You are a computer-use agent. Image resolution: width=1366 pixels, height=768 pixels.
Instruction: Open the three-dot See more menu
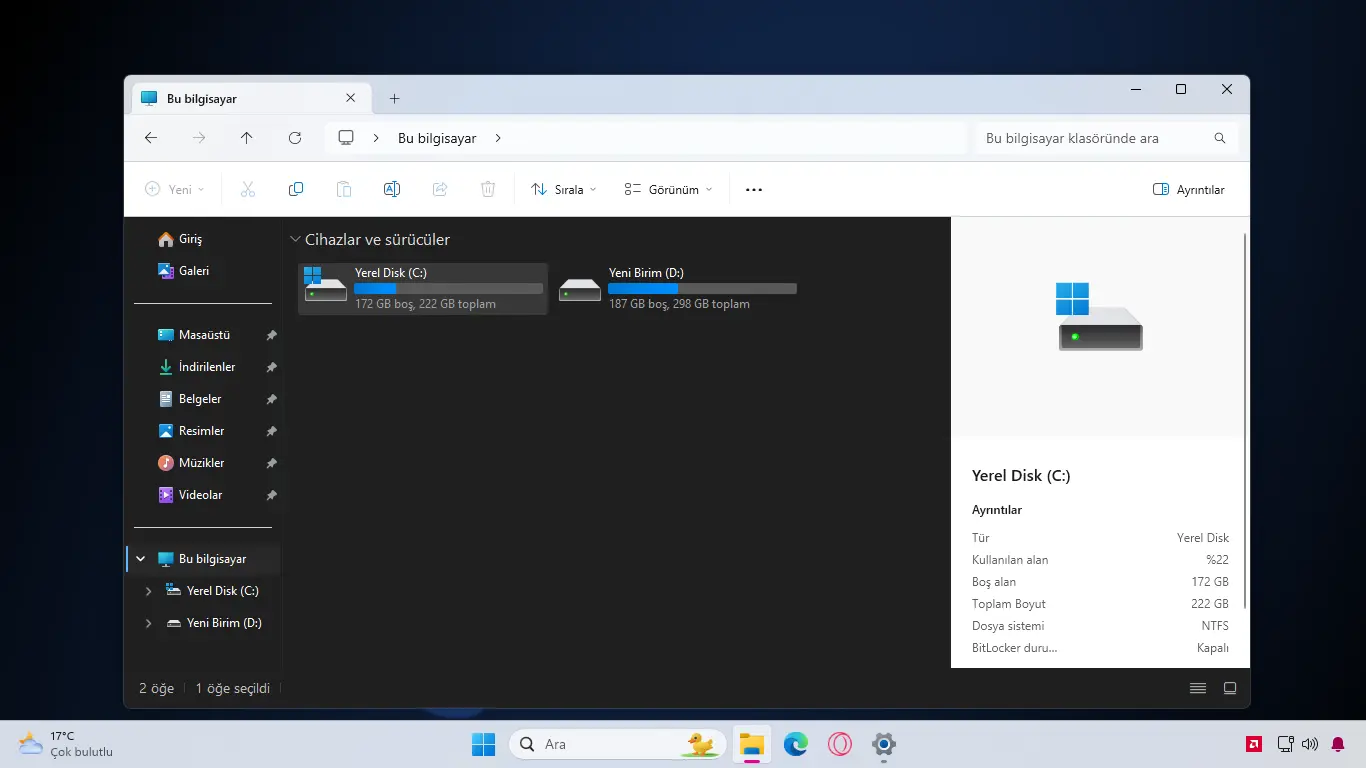[754, 189]
